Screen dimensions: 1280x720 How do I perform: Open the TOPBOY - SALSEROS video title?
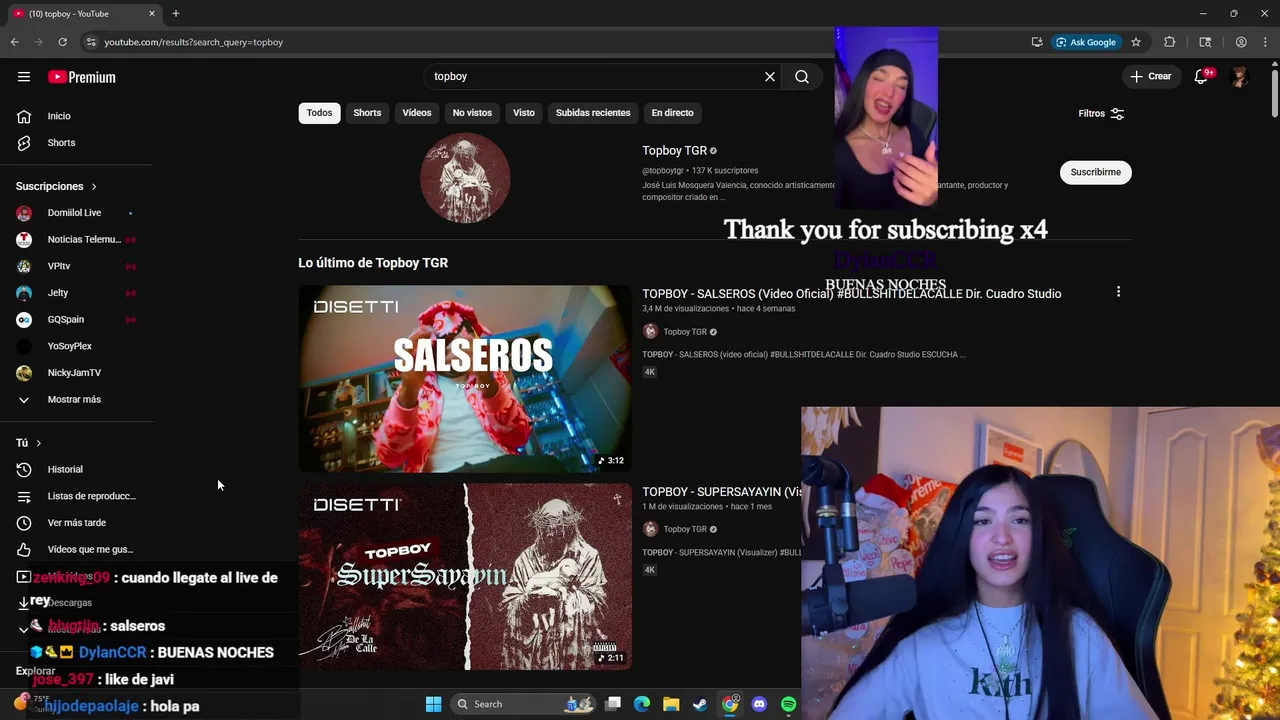tap(851, 294)
